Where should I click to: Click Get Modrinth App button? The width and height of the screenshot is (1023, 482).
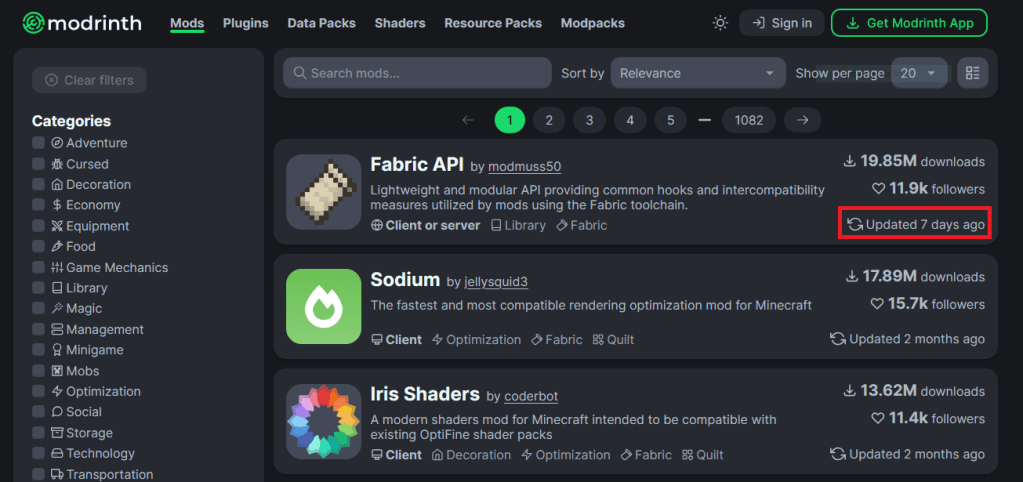[x=909, y=23]
